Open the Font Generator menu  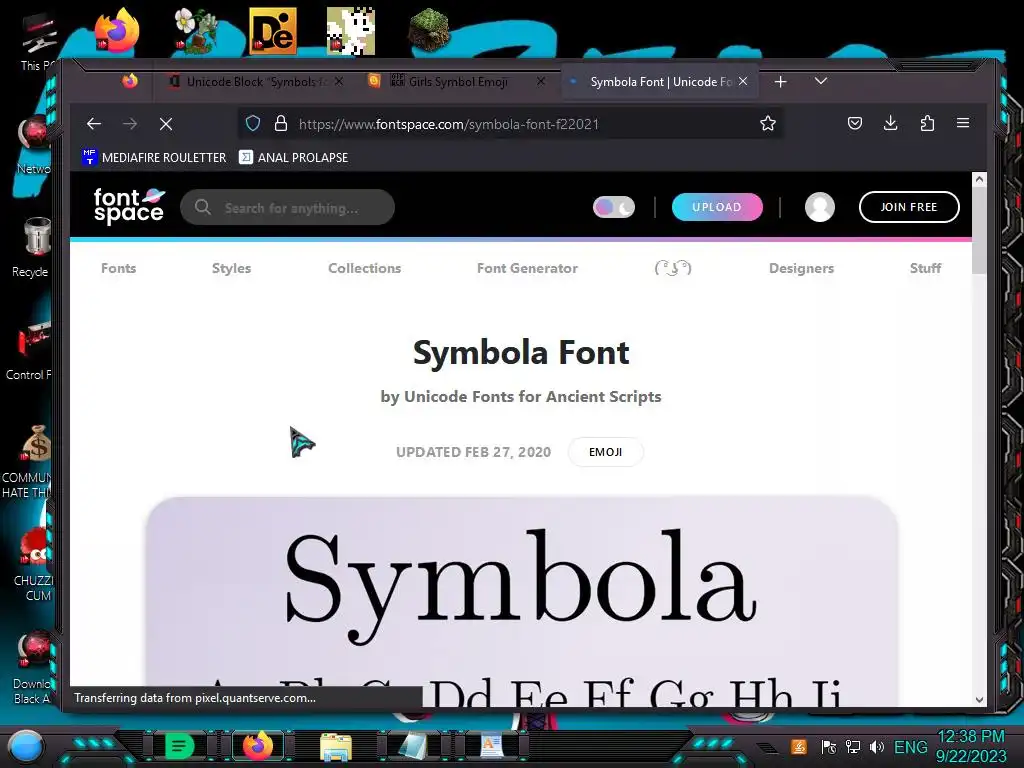coord(527,268)
